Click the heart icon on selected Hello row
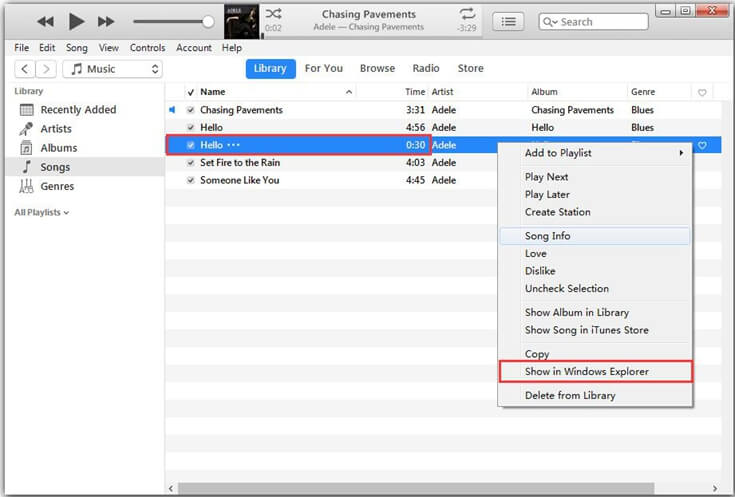The image size is (735, 497). point(702,145)
